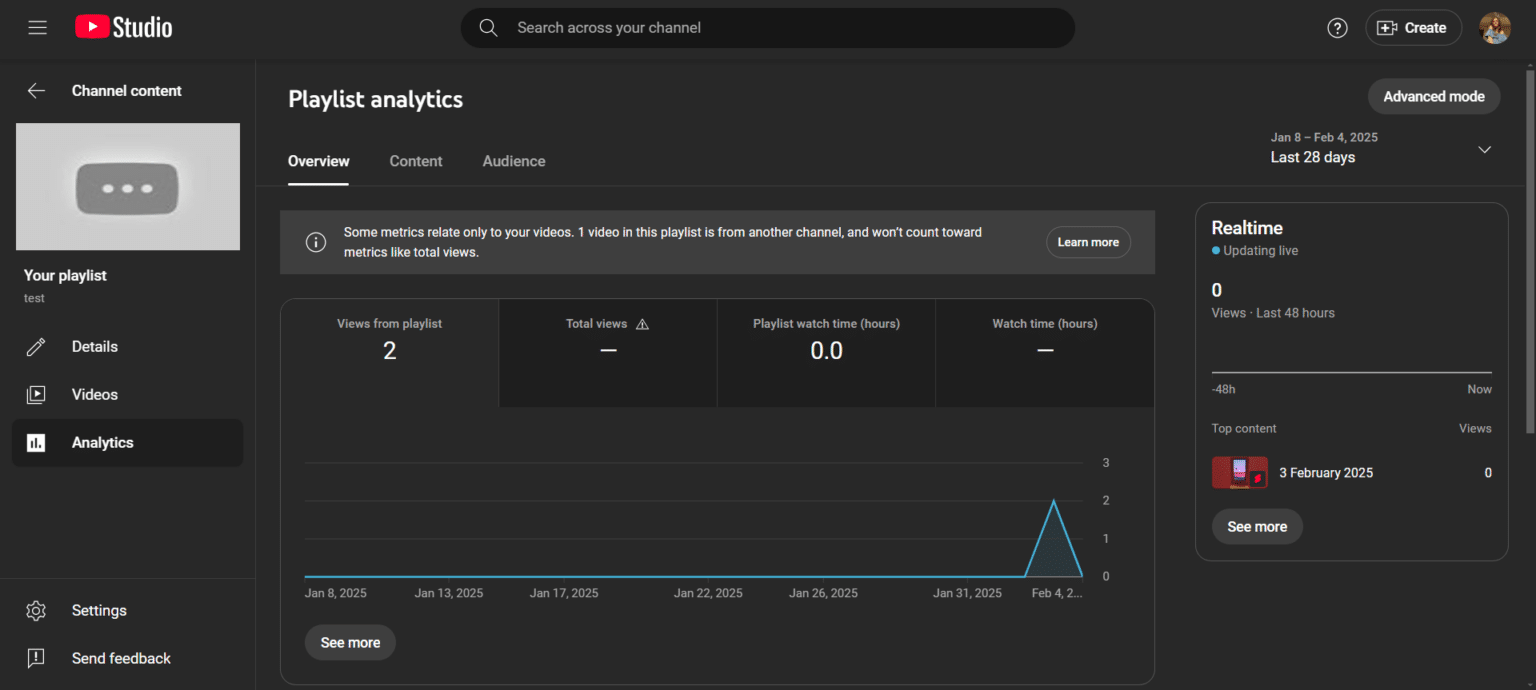Select the Views from playlist metric card
Image resolution: width=1536 pixels, height=690 pixels.
coord(389,339)
